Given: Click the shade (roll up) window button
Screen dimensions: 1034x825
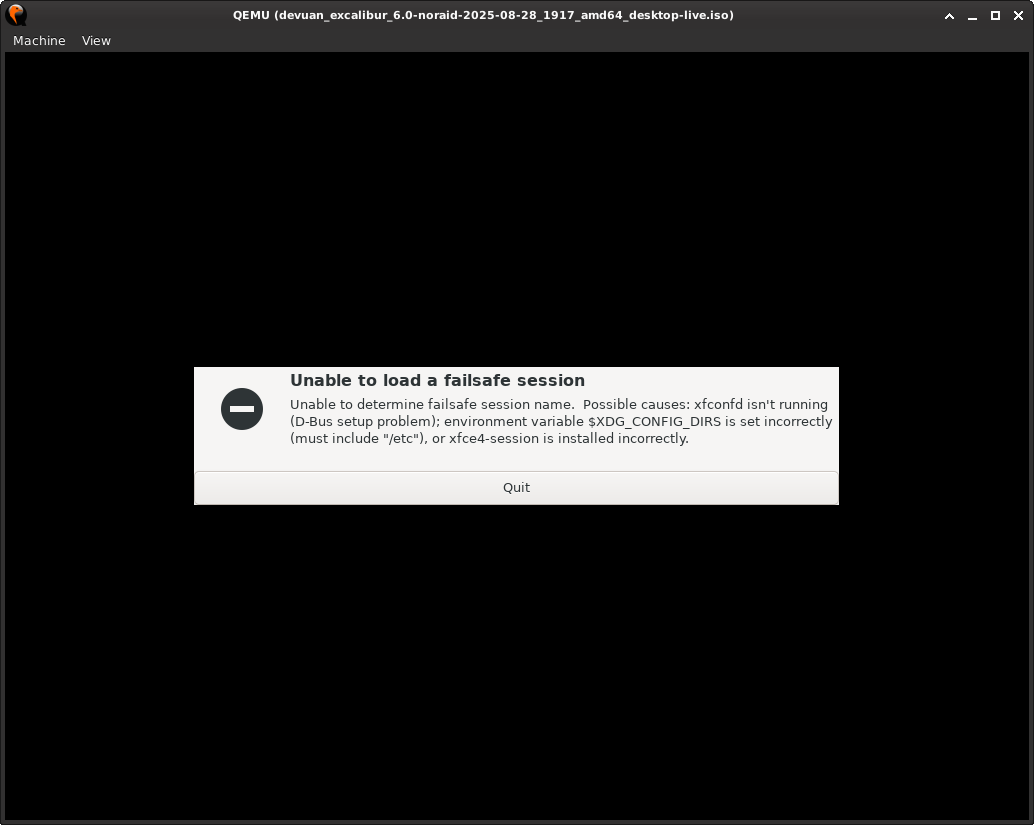Looking at the screenshot, I should click(950, 16).
